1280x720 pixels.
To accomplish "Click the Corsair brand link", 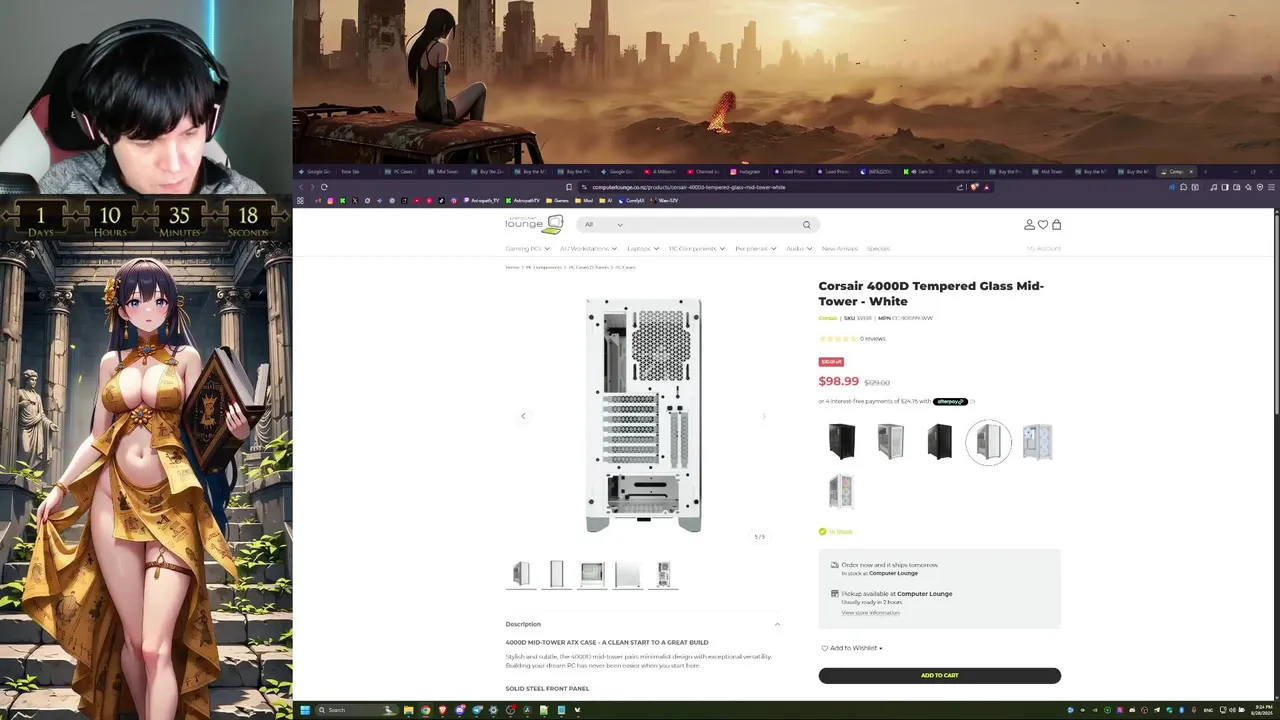I will (828, 318).
